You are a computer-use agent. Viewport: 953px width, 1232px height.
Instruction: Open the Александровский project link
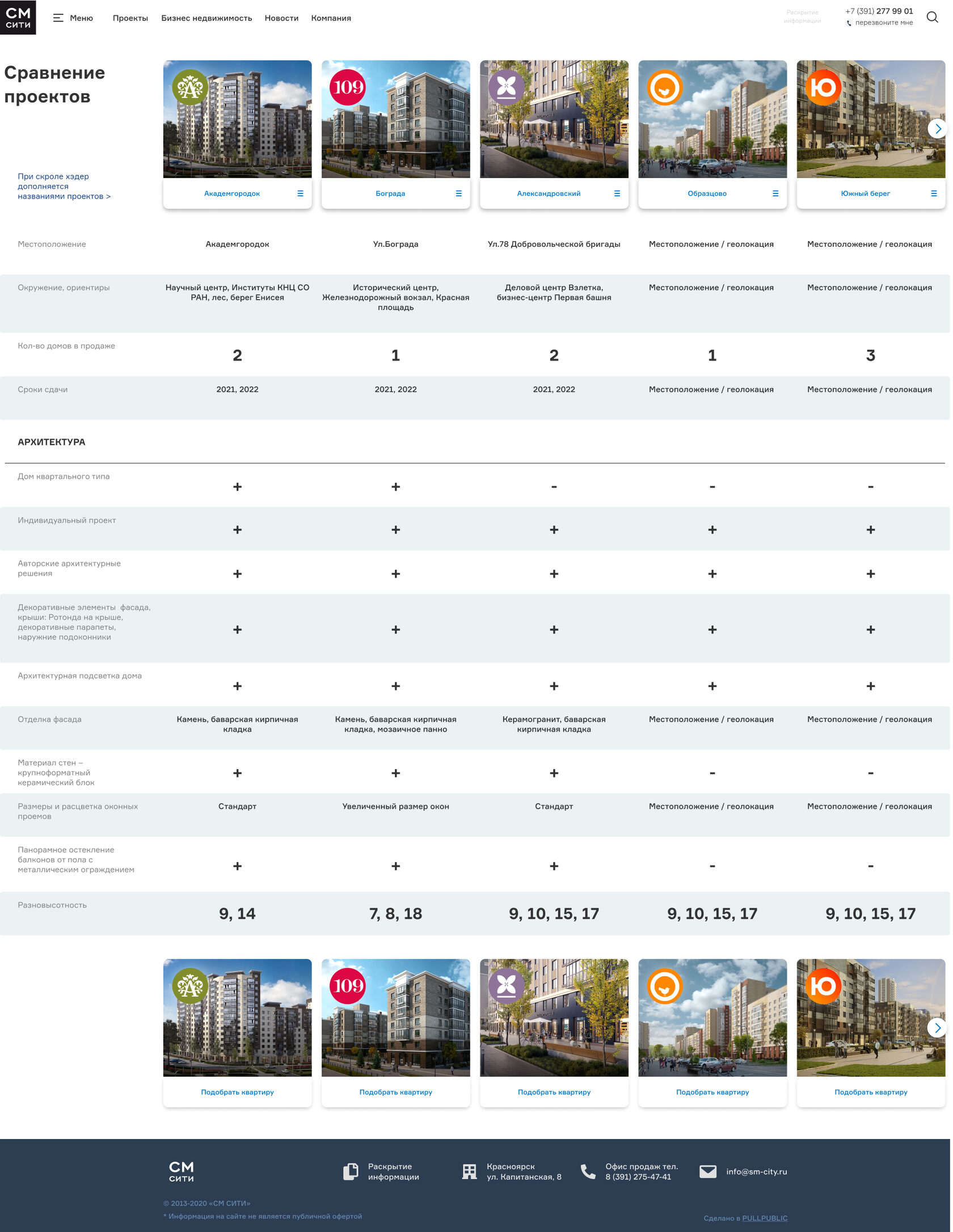(549, 193)
